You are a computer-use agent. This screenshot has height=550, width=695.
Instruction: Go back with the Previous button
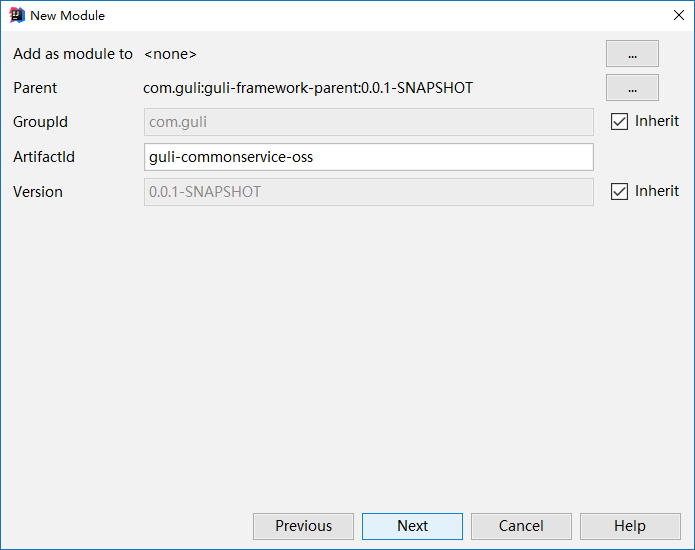(303, 526)
